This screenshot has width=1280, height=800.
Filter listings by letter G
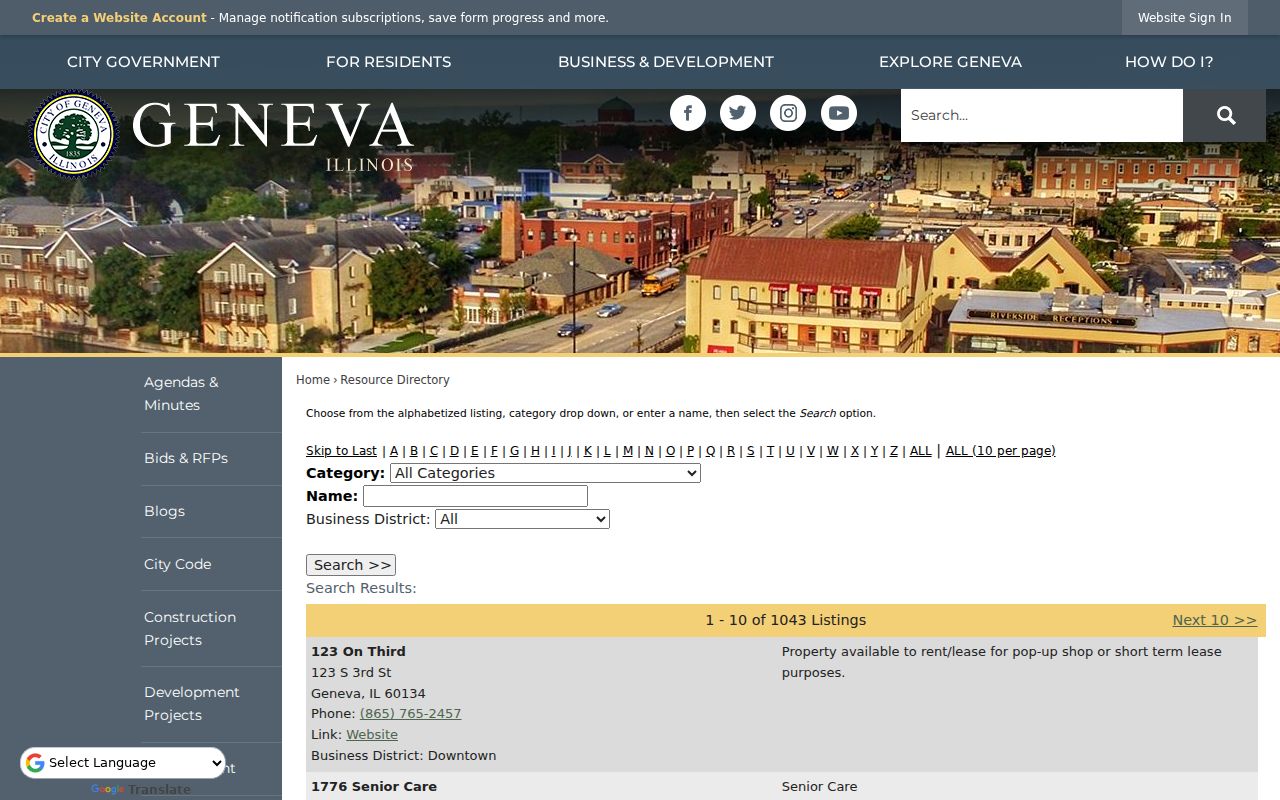click(x=514, y=451)
